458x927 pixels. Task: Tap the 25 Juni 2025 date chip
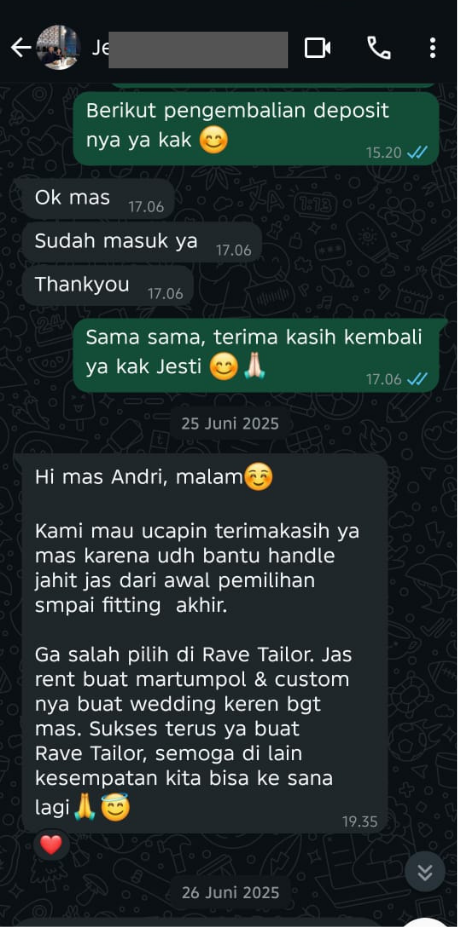point(230,424)
